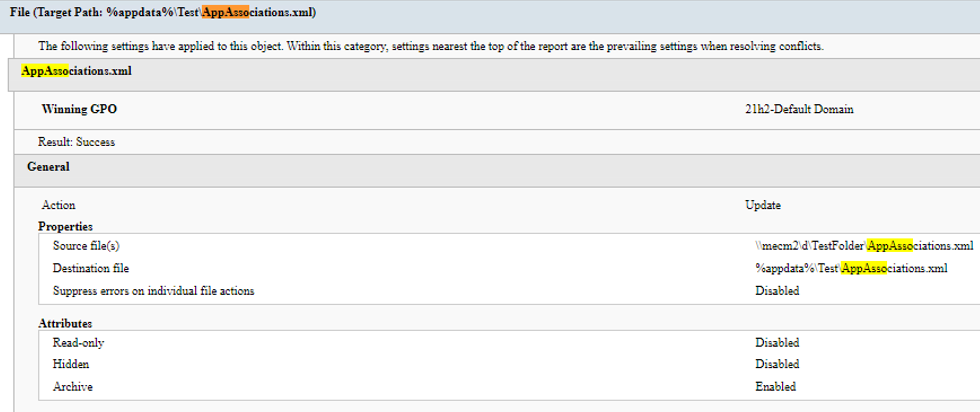Select the Update action value
Screen dimensions: 980x412
tap(763, 204)
